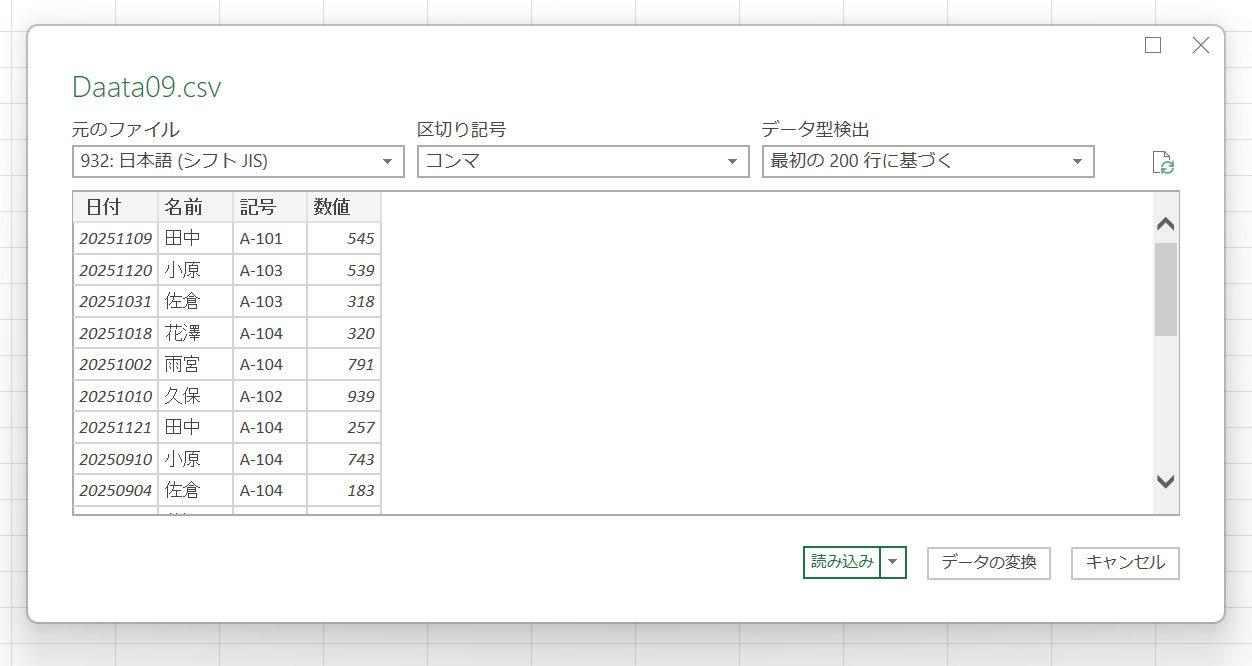Maximize the import dialog window

pos(1153,45)
